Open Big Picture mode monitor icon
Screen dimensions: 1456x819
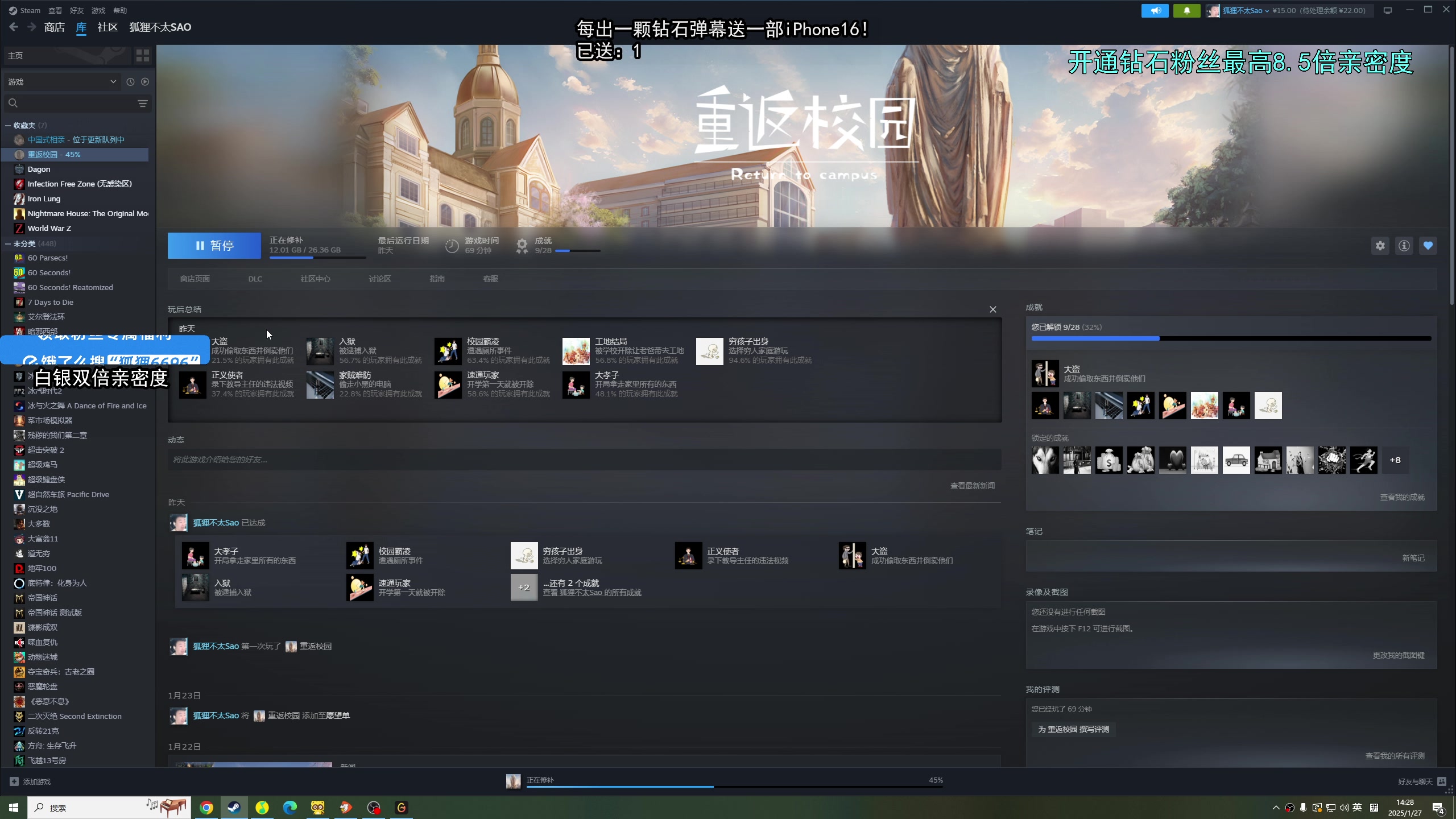[x=1388, y=10]
